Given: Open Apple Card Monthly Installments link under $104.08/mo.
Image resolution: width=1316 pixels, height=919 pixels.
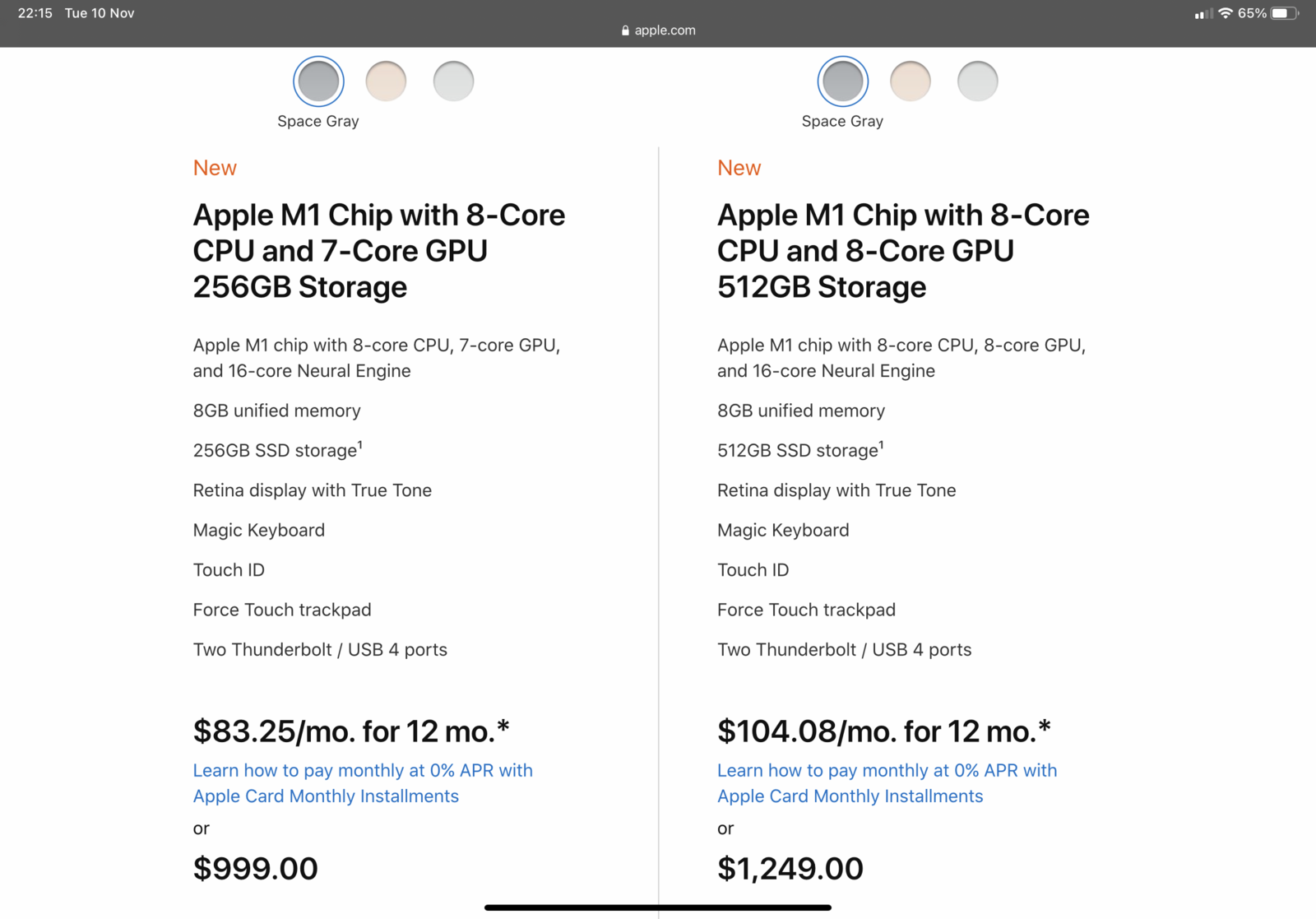Looking at the screenshot, I should [x=887, y=783].
